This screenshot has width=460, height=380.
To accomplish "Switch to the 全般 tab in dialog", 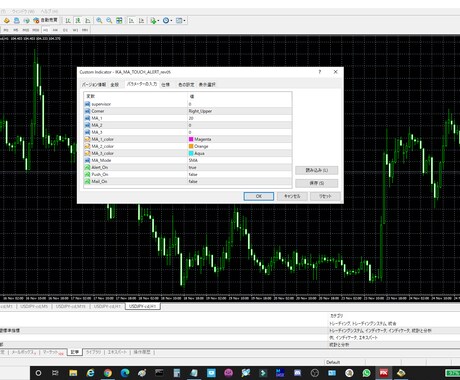I will (x=115, y=84).
